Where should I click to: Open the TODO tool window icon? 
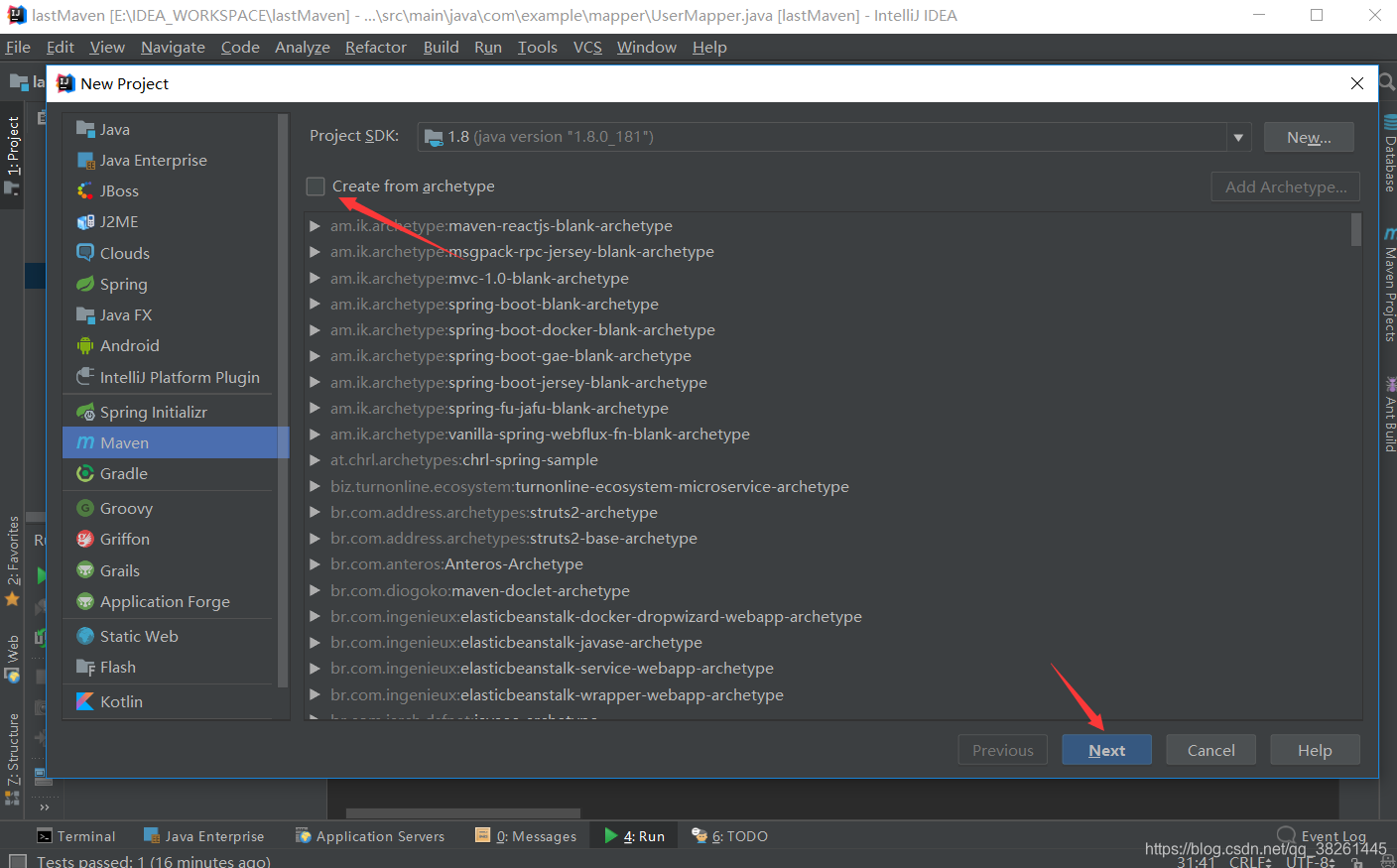coord(699,835)
